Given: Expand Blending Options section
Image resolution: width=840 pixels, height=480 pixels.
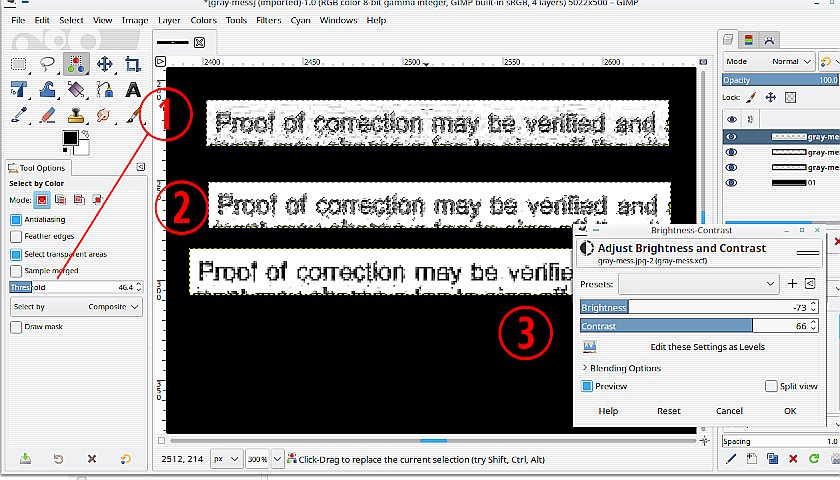Looking at the screenshot, I should [x=621, y=368].
